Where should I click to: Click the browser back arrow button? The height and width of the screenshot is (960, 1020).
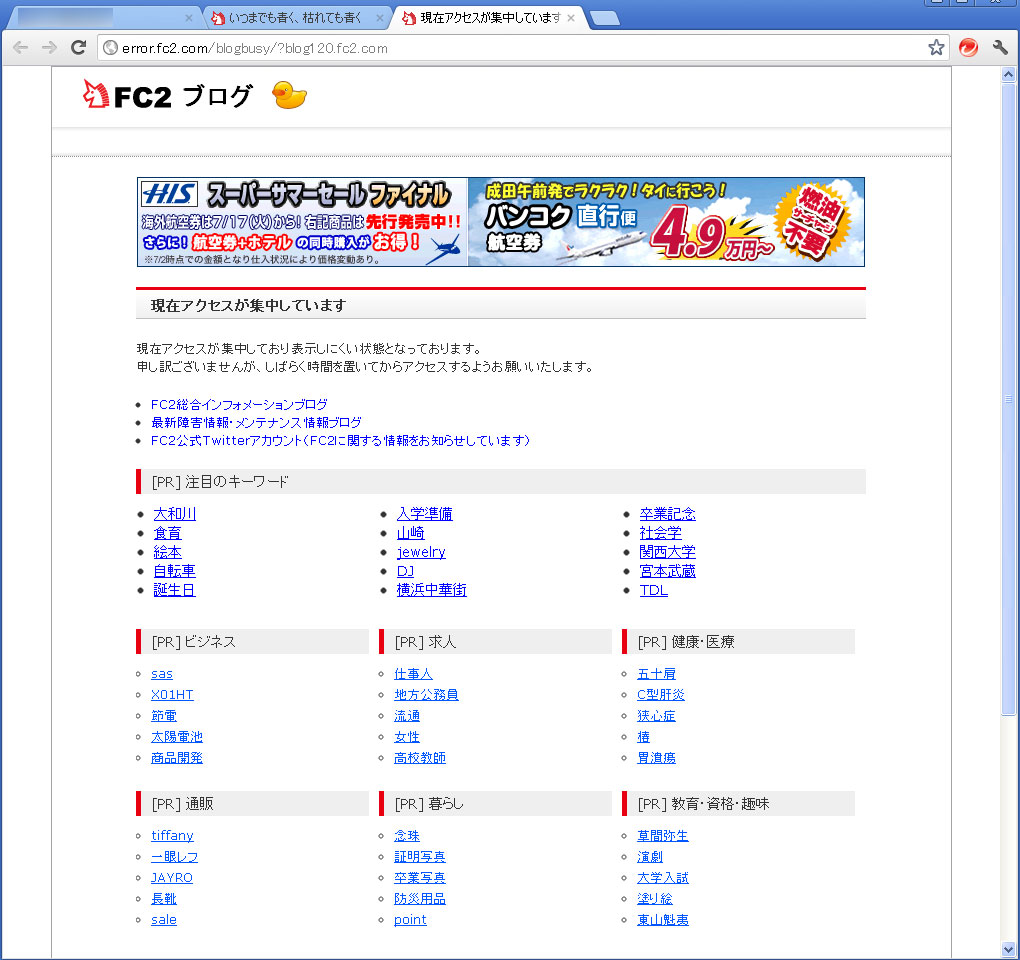[x=21, y=48]
